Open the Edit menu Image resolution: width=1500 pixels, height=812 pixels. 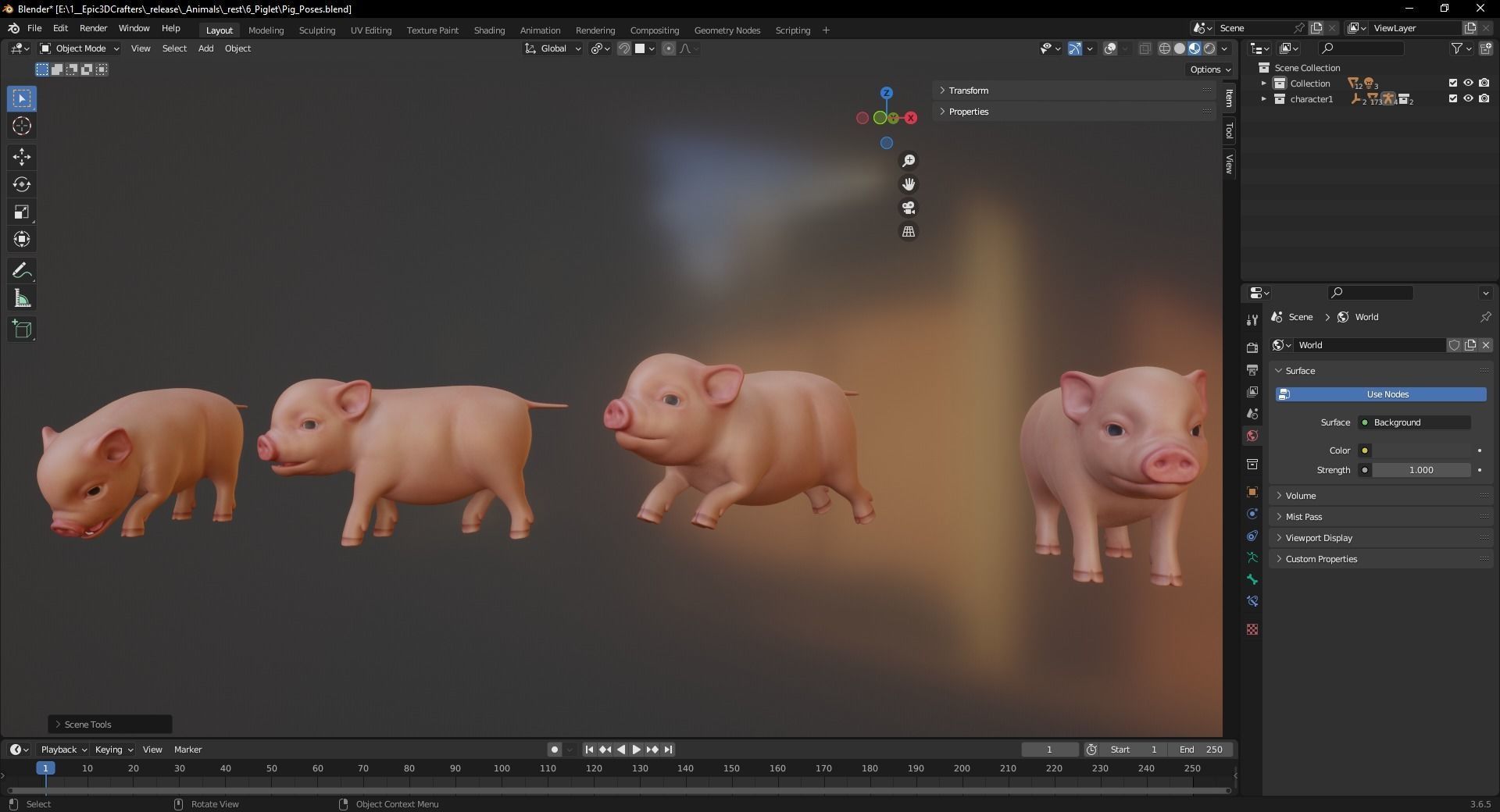pyautogui.click(x=60, y=28)
